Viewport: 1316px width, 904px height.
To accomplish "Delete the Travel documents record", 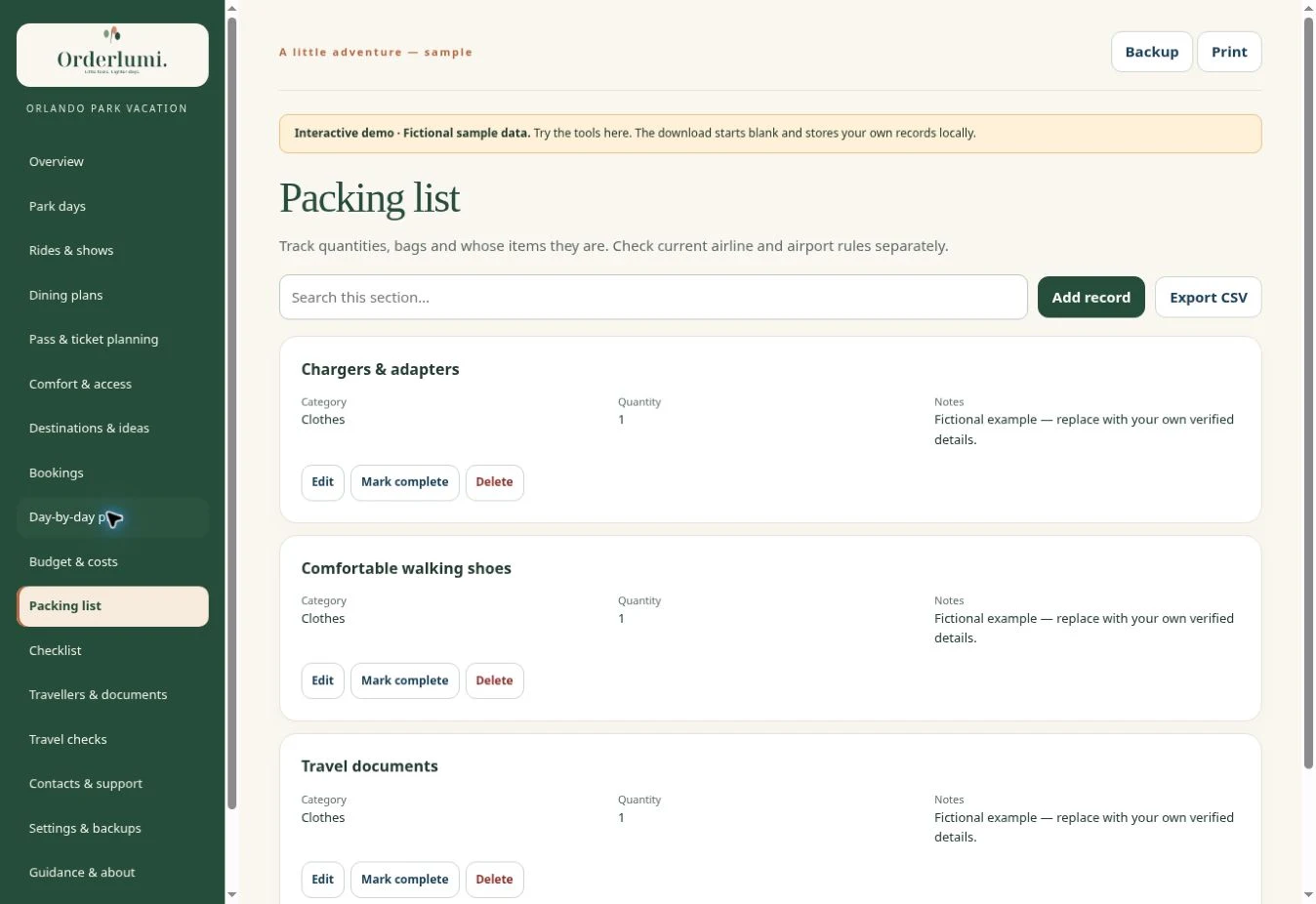I will click(494, 880).
